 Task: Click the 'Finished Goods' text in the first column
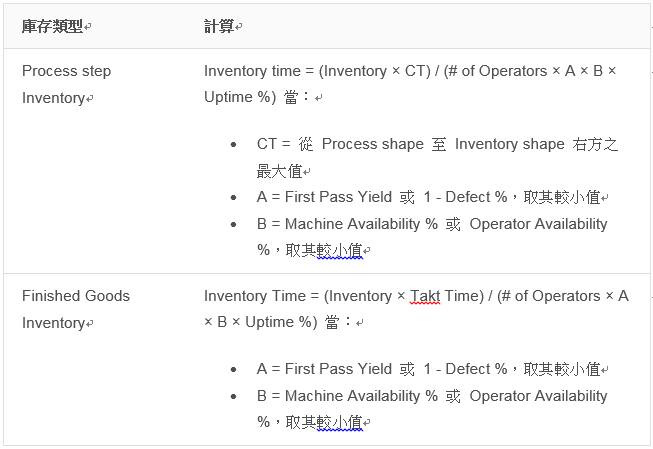pos(76,296)
